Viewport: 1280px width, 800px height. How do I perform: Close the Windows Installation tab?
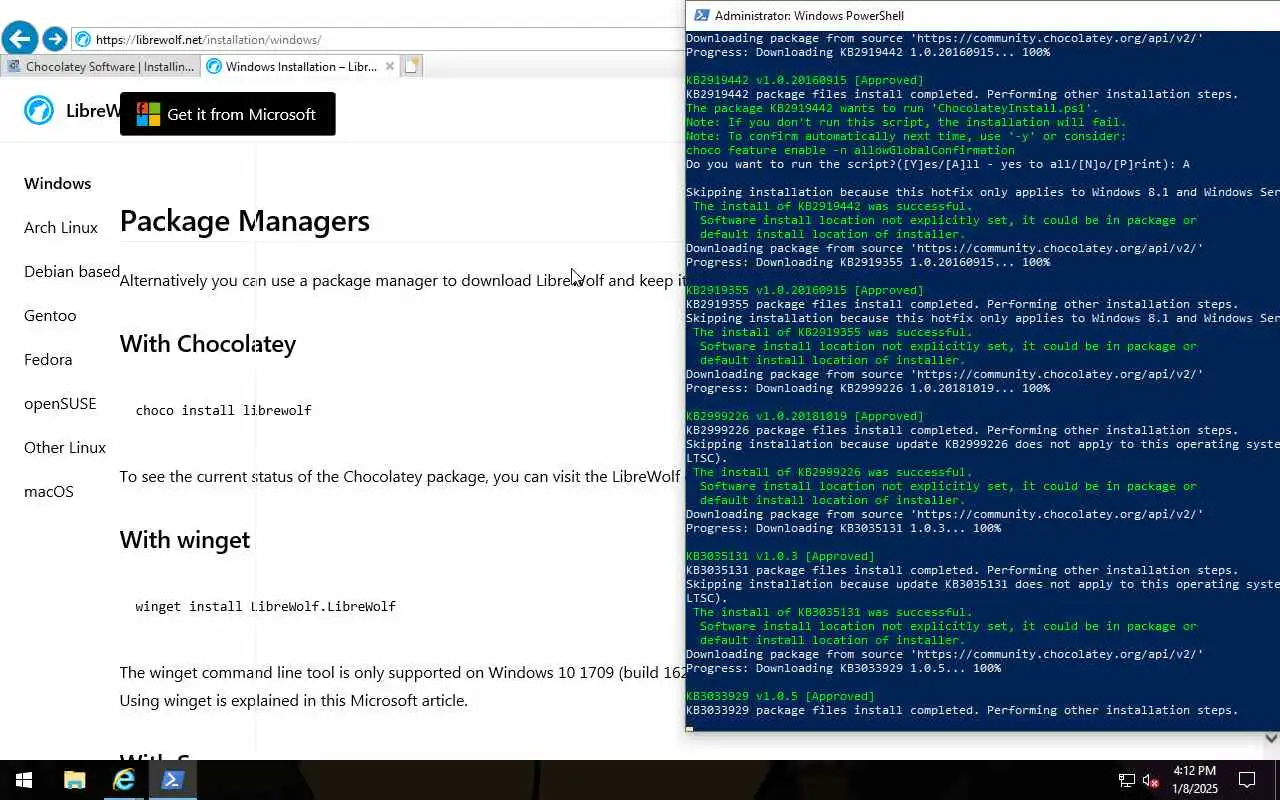click(390, 67)
